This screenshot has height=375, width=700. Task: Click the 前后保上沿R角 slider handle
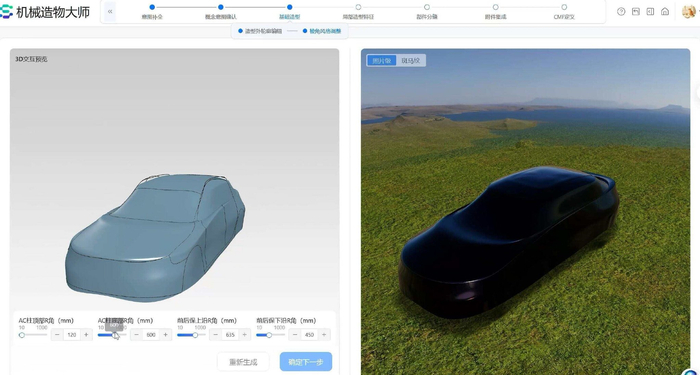pyautogui.click(x=195, y=335)
